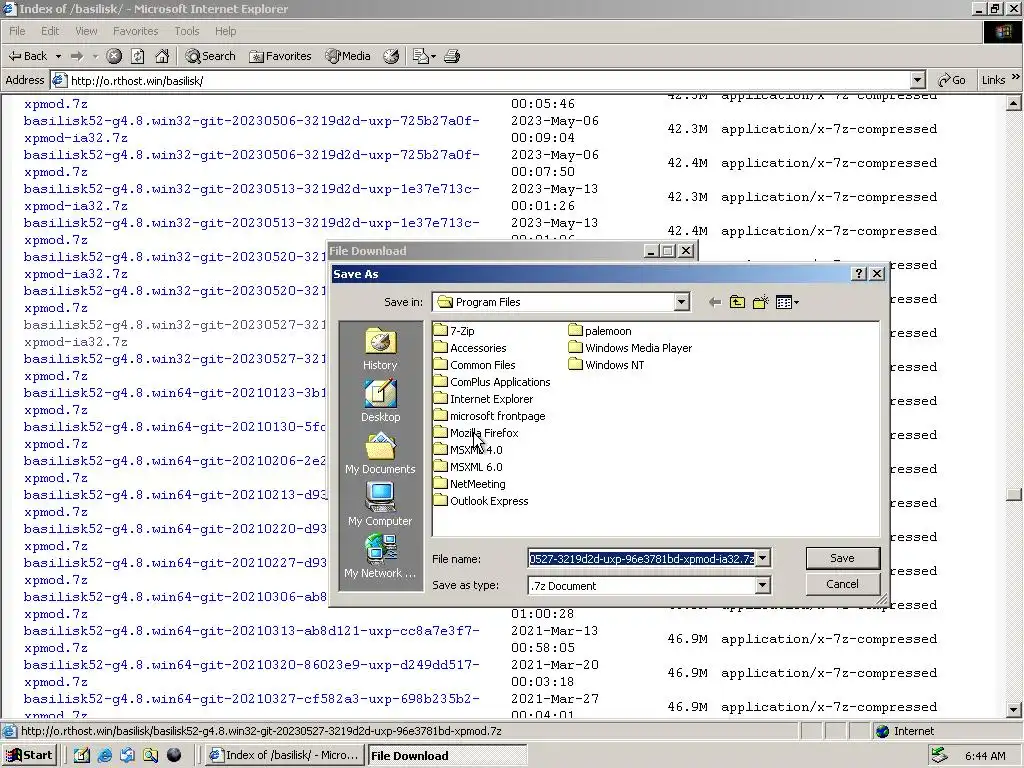
Task: Click the File name text field
Action: click(x=641, y=558)
